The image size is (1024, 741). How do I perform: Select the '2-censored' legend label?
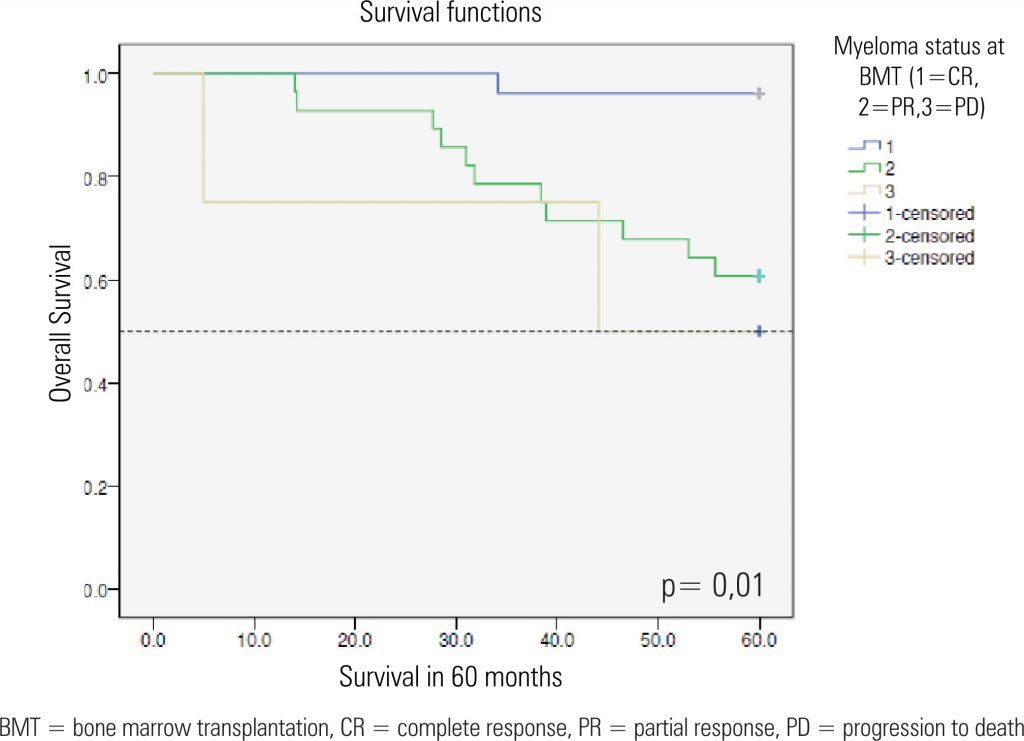point(929,235)
